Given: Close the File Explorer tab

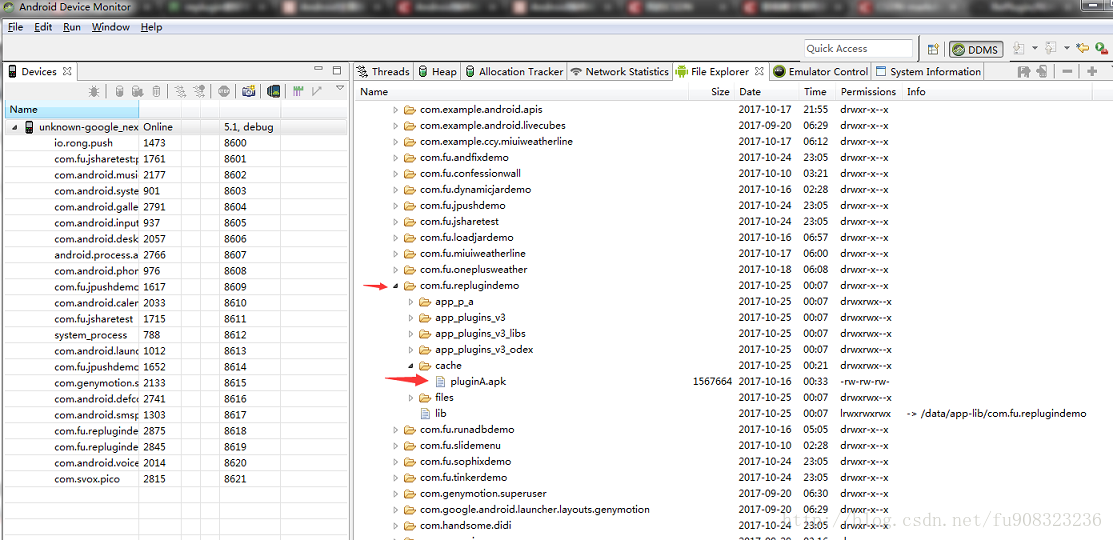Looking at the screenshot, I should point(759,71).
